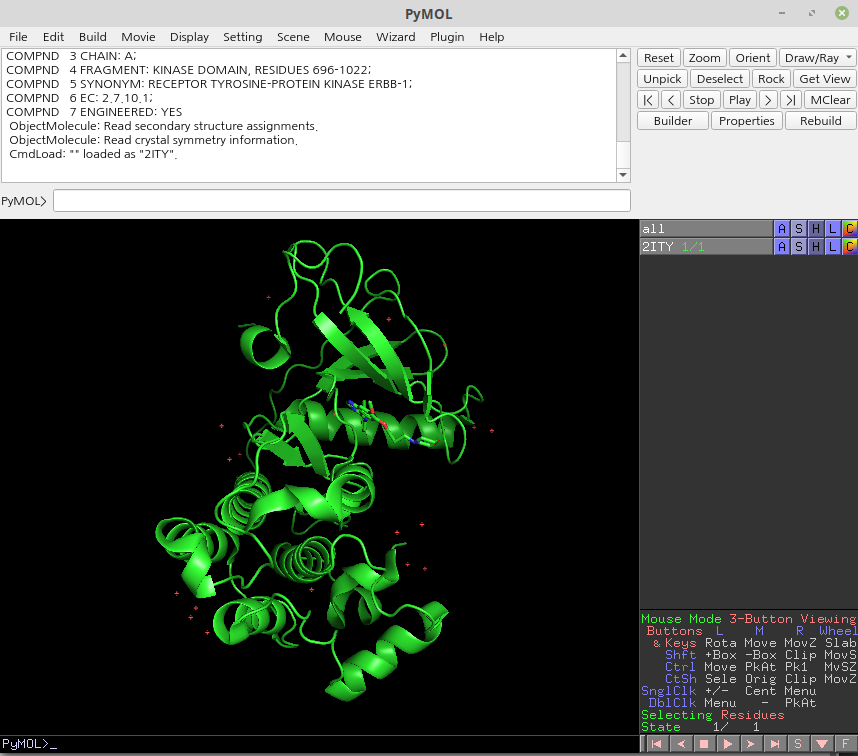Expand the Show menu on the all row
The image size is (858, 756).
tap(799, 229)
